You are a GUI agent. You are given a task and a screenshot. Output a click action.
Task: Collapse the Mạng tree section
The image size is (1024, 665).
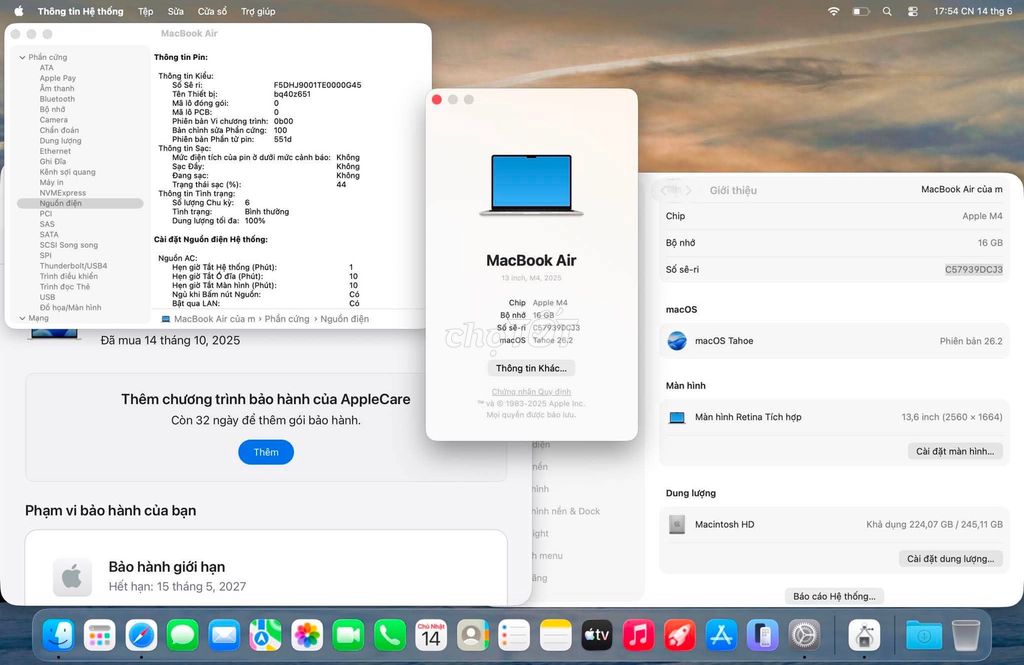(22, 318)
